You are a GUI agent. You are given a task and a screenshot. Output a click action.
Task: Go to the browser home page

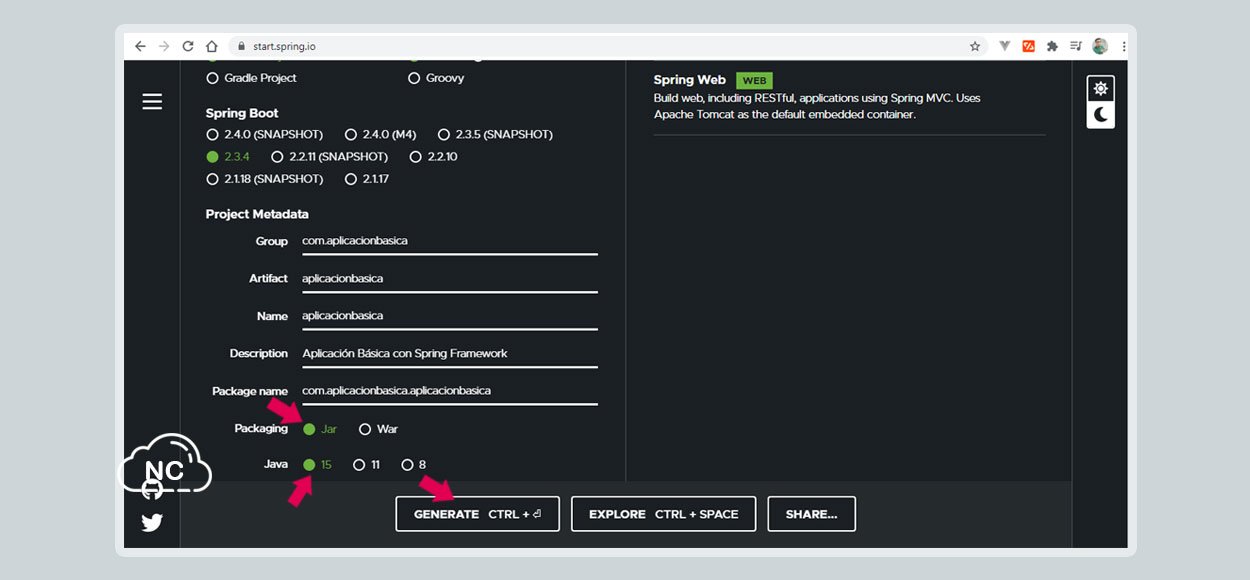coord(212,46)
